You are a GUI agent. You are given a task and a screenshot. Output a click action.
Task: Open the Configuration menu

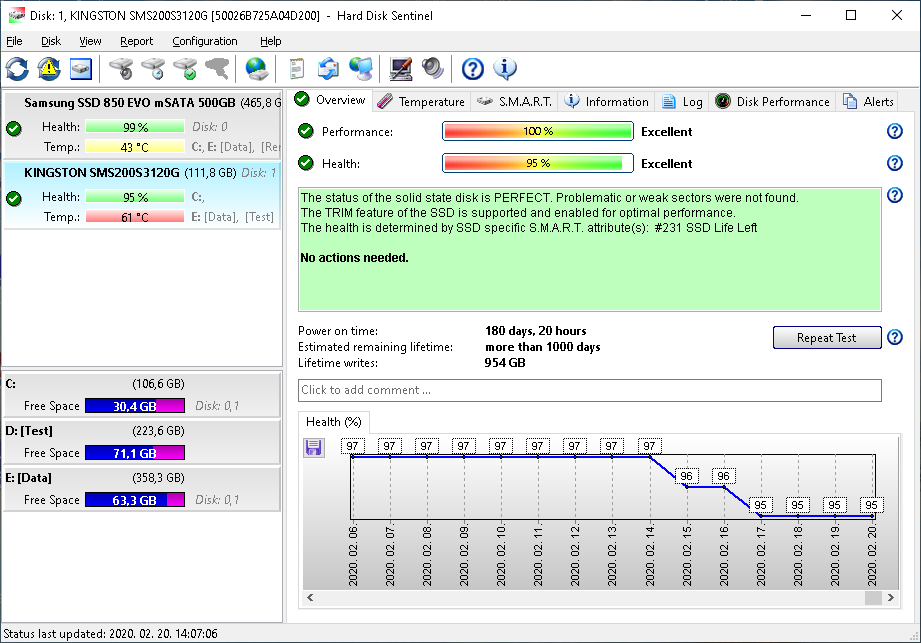[x=204, y=41]
